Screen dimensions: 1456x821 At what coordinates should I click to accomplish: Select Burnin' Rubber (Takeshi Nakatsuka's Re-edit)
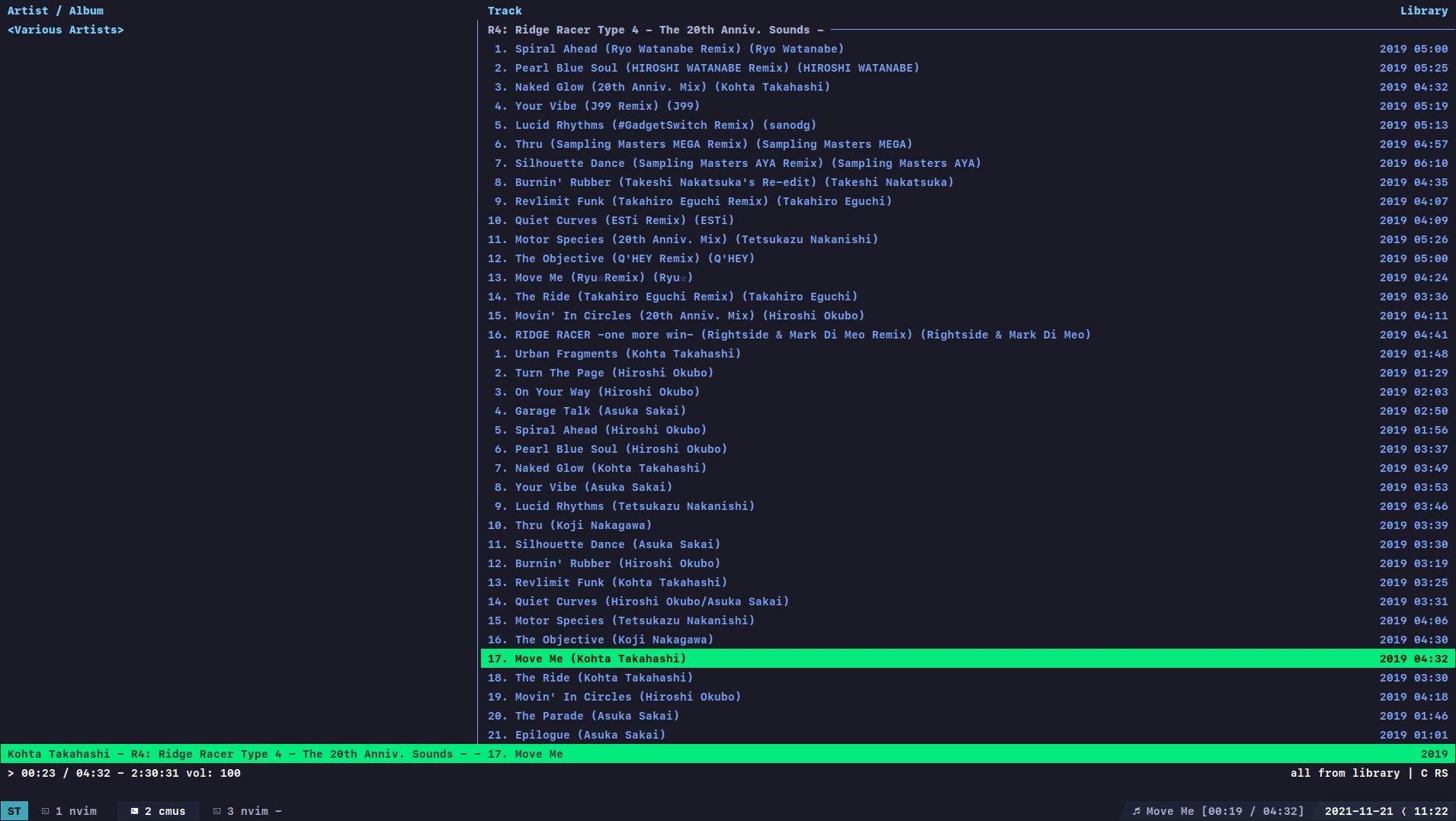click(968, 182)
